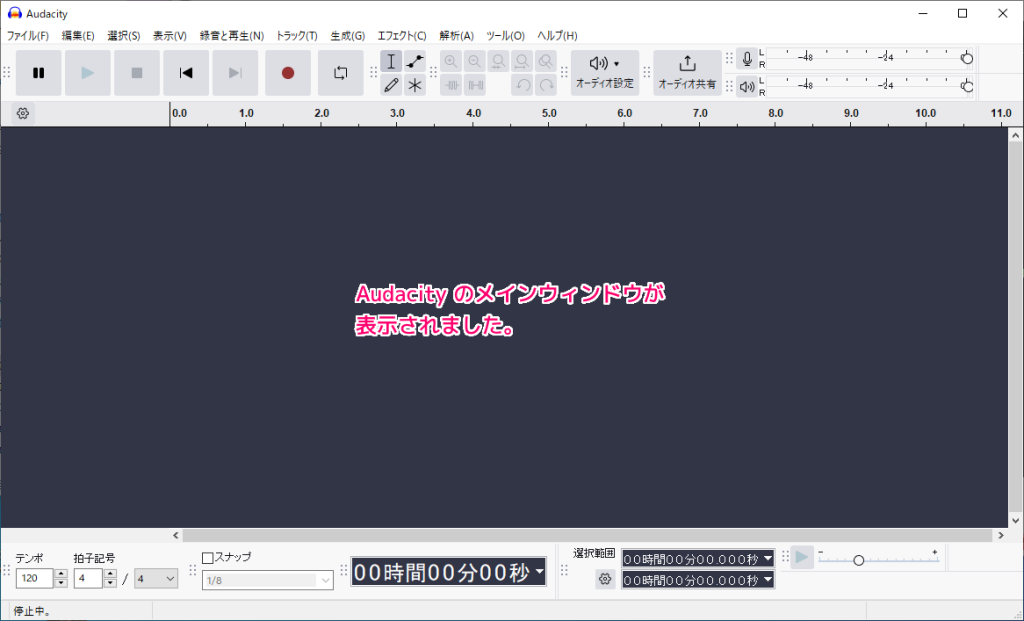The image size is (1024, 621).
Task: Open the 録音と再生(N) menu
Action: pyautogui.click(x=232, y=36)
